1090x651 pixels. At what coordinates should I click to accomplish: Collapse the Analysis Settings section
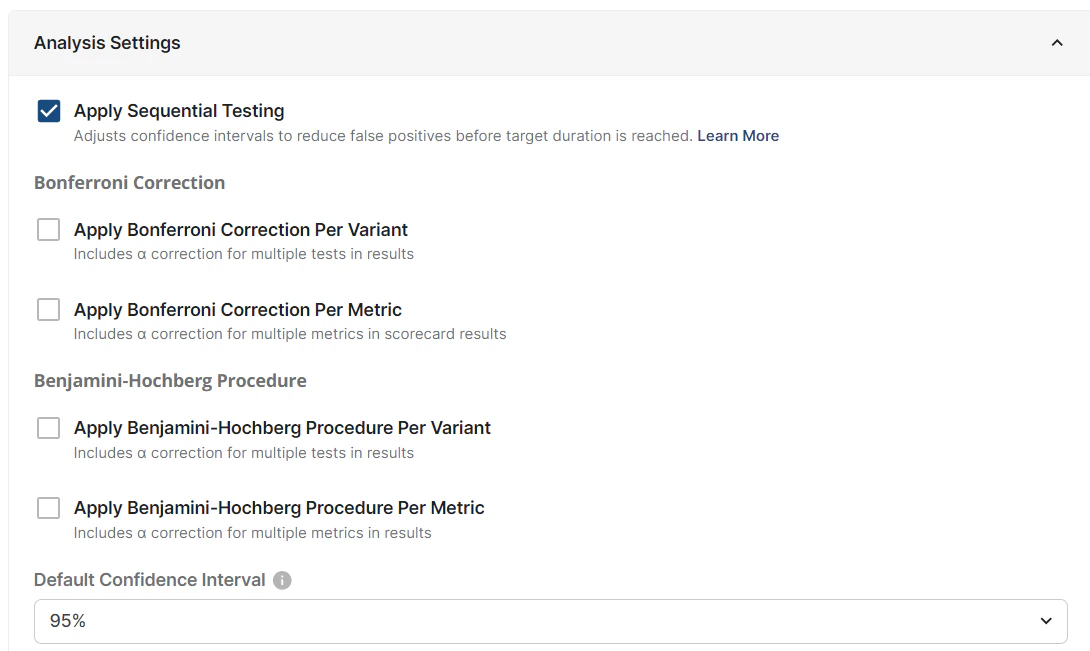[x=1057, y=42]
